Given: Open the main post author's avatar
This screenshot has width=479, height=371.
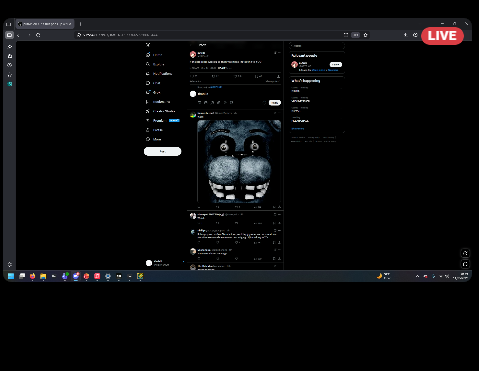Looking at the screenshot, I should point(193,54).
